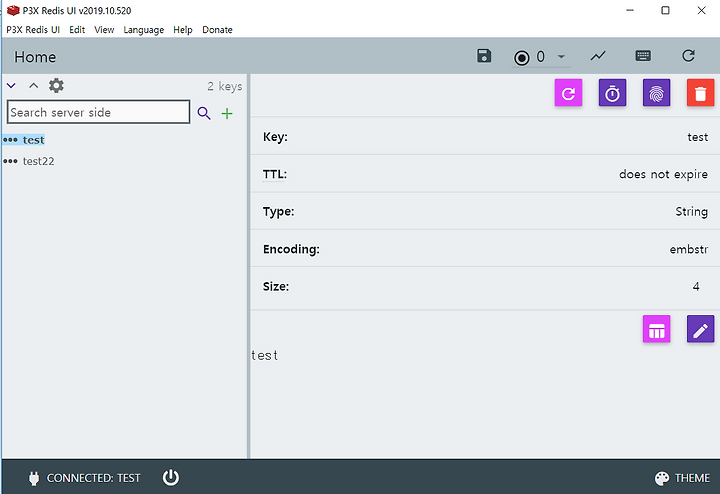Close the P3X Redis UI window

point(701,10)
